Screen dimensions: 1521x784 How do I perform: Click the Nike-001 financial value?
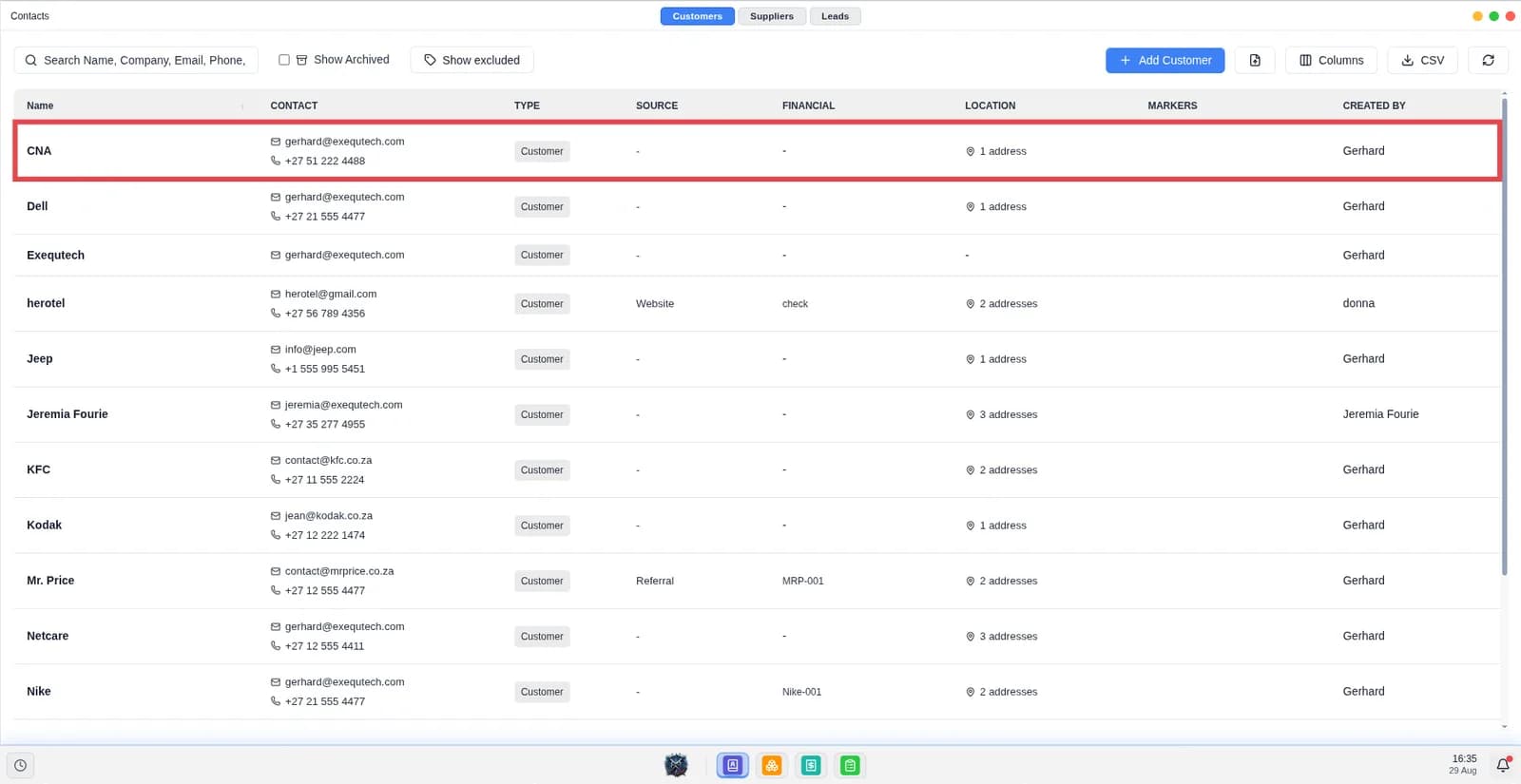pos(801,692)
